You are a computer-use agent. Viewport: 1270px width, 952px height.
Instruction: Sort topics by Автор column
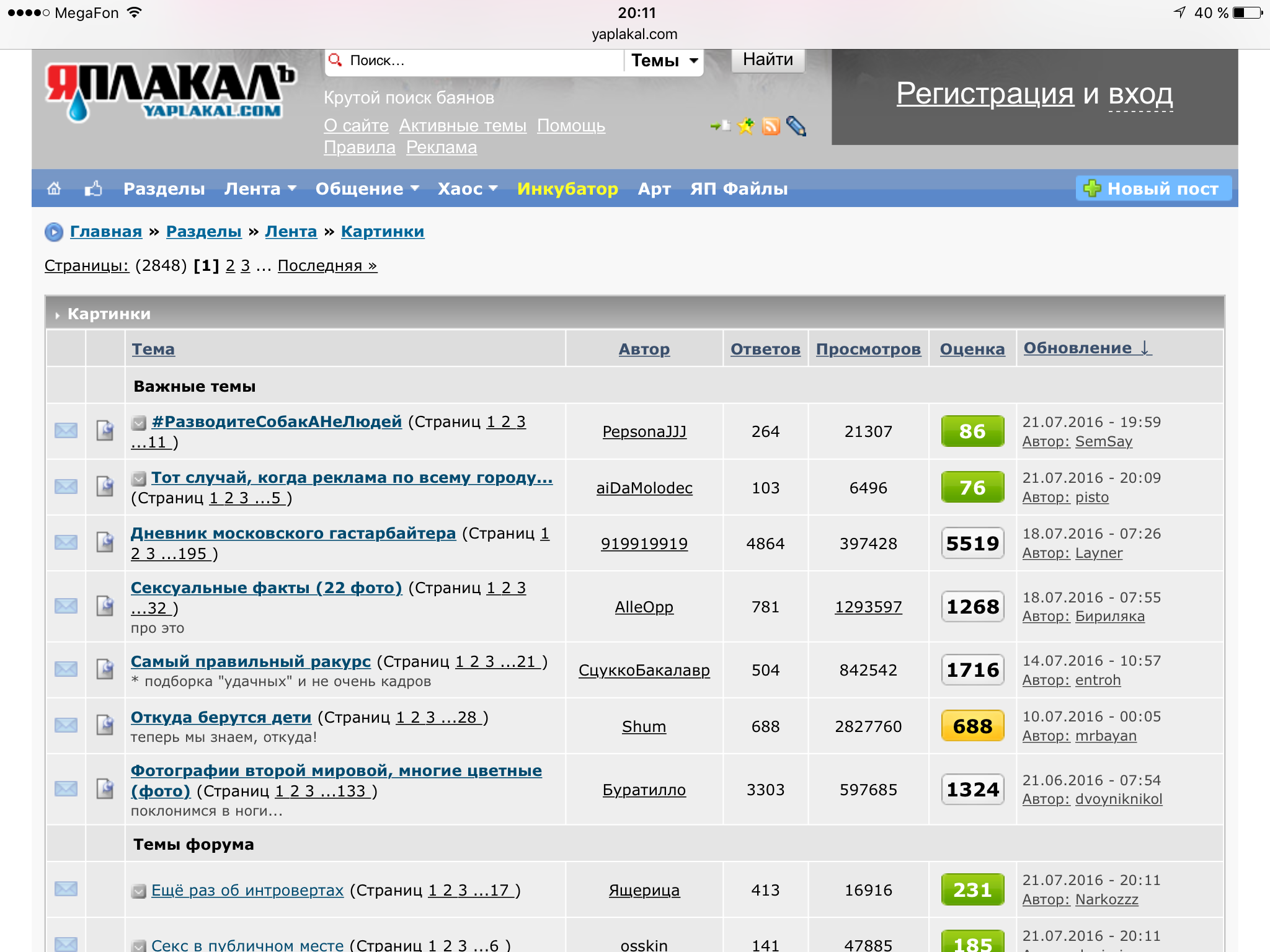point(644,349)
